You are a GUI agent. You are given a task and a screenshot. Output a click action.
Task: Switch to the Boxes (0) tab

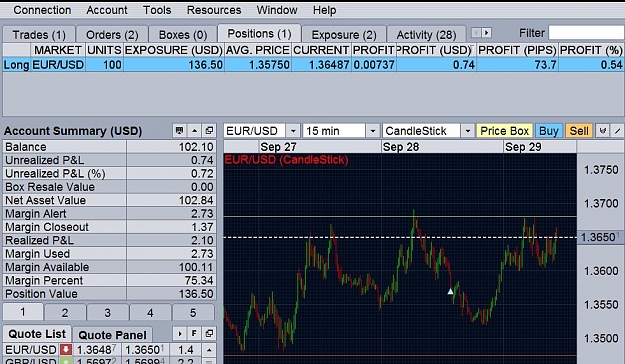click(x=183, y=35)
